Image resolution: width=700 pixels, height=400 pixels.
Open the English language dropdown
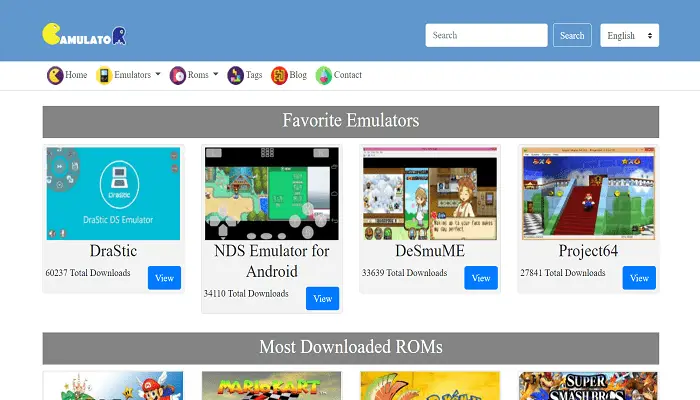[629, 35]
